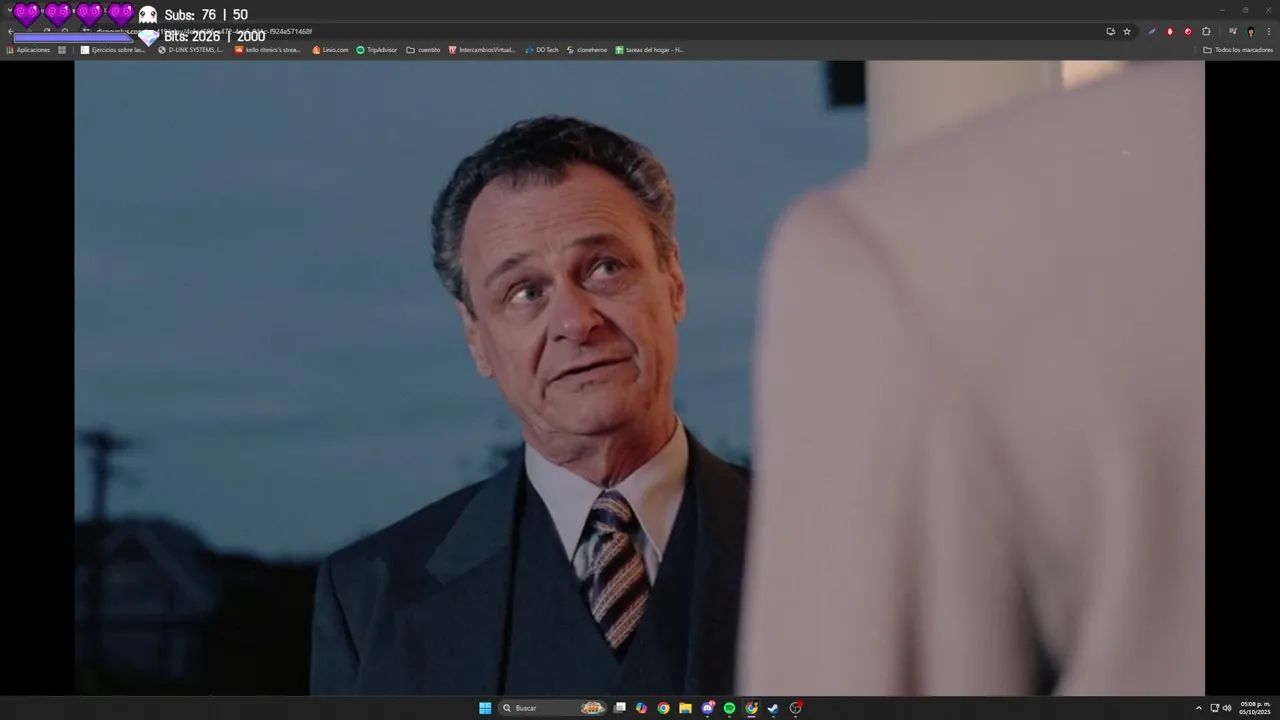Open the red checkmark extension icon
Viewport: 1280px width, 720px height.
pos(1188,31)
